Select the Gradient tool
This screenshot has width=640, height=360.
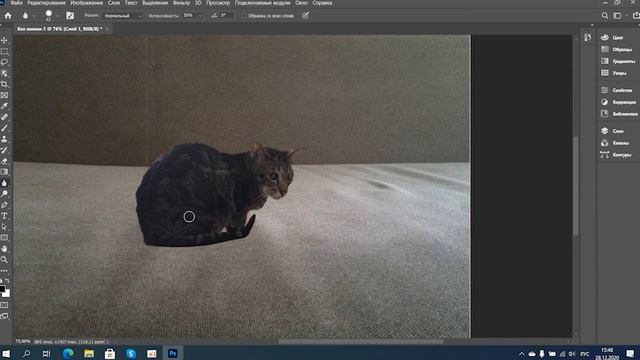[x=4, y=172]
